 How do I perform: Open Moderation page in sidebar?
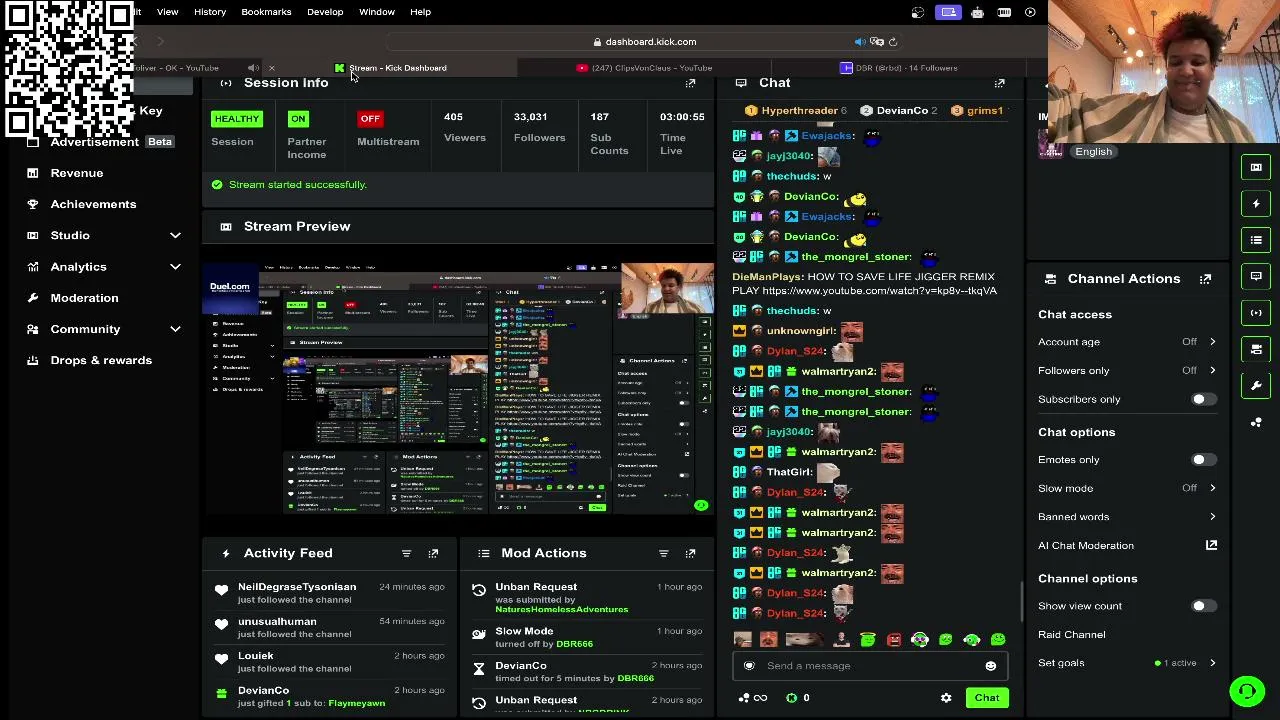pyautogui.click(x=84, y=298)
